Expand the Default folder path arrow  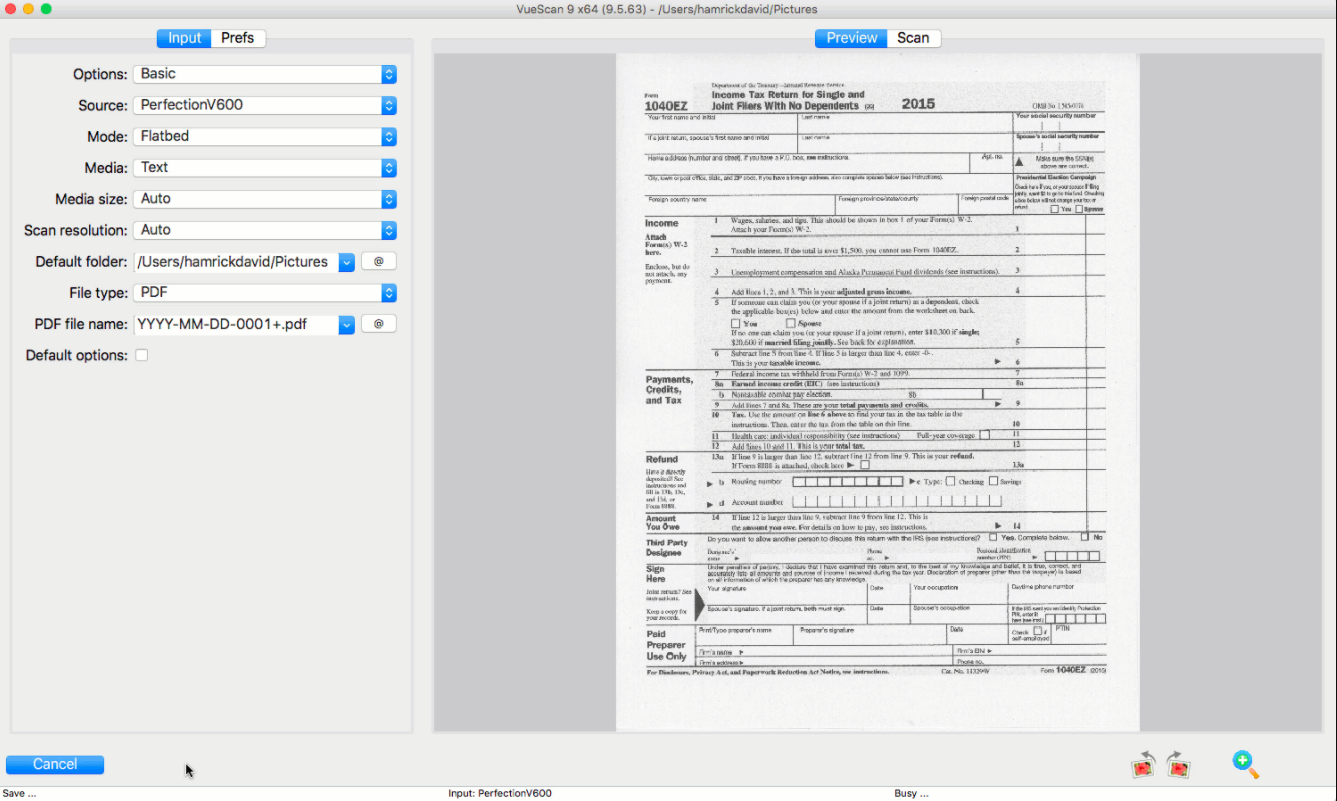pyautogui.click(x=347, y=262)
